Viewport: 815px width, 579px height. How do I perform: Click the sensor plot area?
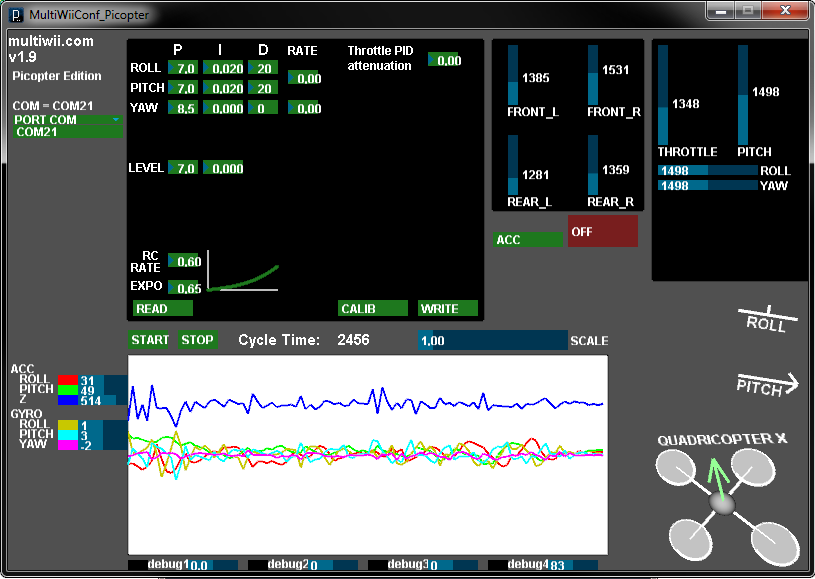(x=368, y=455)
